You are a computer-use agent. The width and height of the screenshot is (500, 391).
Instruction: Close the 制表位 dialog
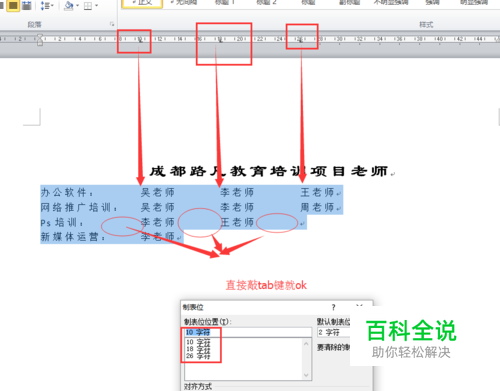(359, 306)
